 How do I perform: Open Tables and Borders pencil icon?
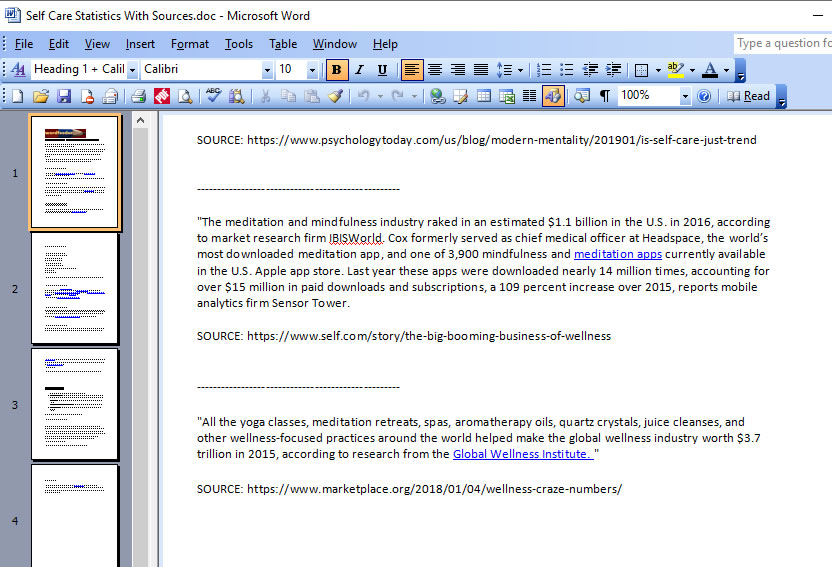[461, 96]
